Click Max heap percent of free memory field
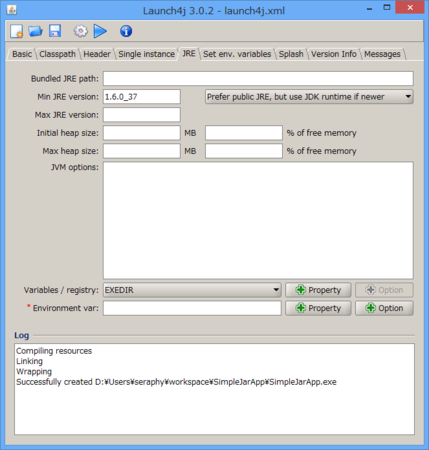The height and width of the screenshot is (450, 429). (244, 151)
